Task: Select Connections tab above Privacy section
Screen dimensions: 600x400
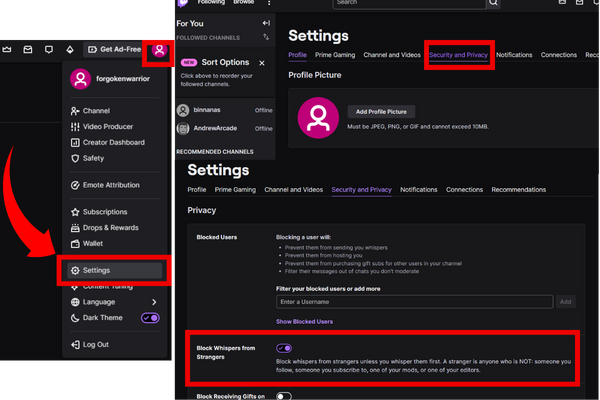Action: coord(464,189)
